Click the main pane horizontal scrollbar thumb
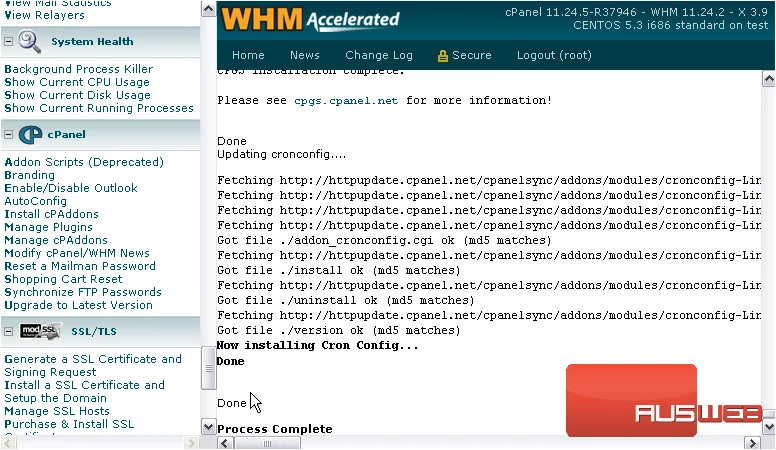This screenshot has height=450, width=776. [267, 443]
